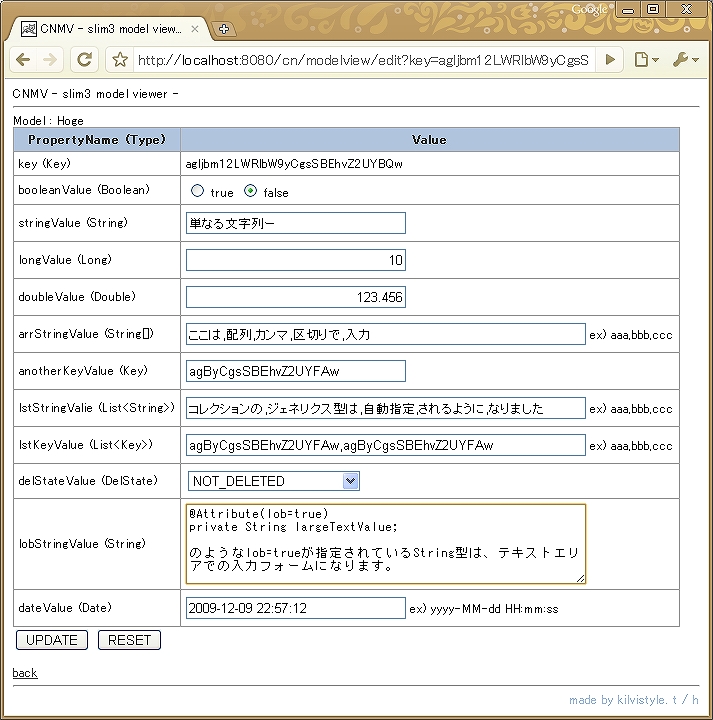Click the 'arrStringValue (String[])' label
713x720 pixels.
pyautogui.click(x=86, y=334)
